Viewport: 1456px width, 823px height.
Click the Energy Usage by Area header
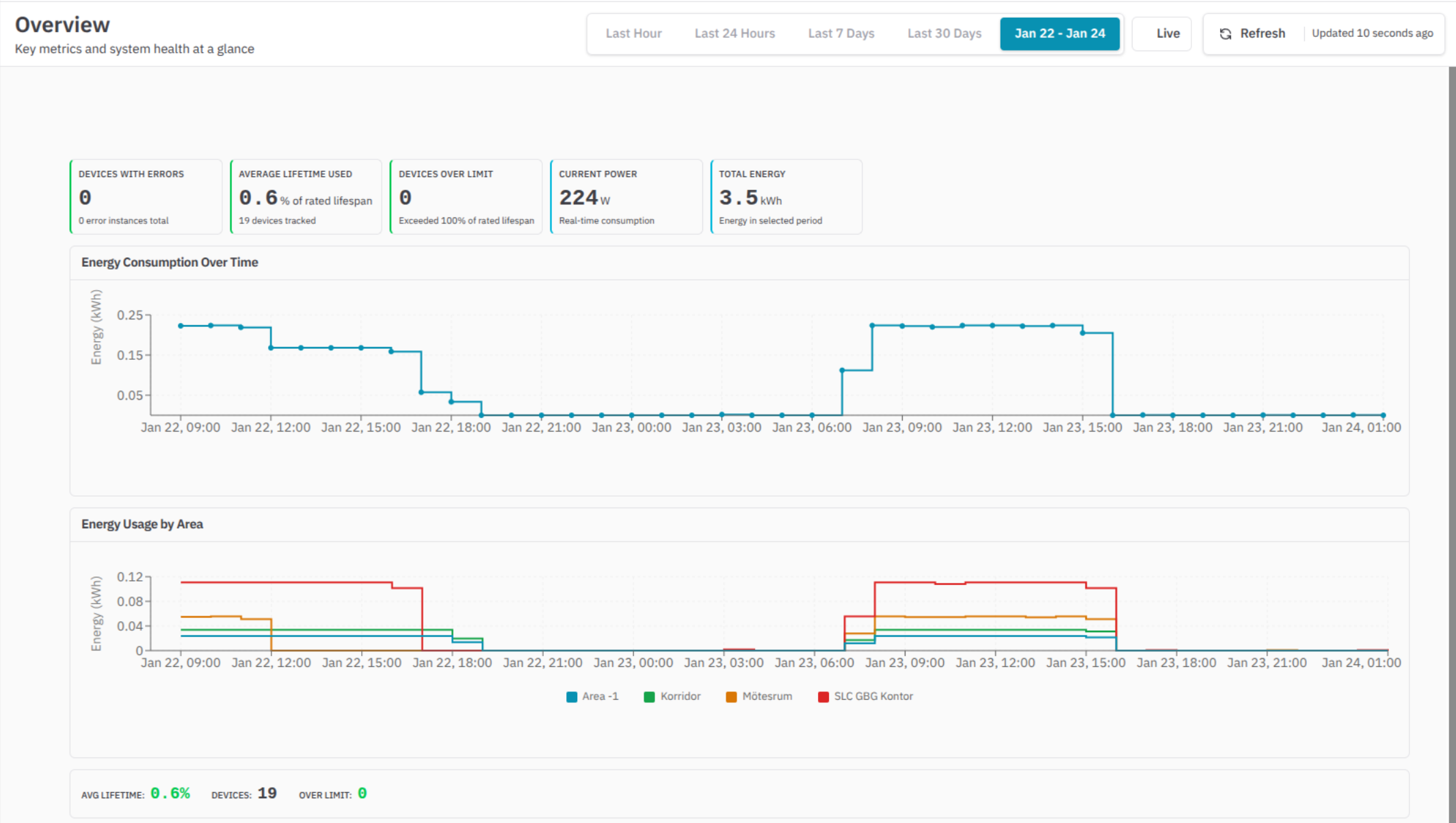click(x=142, y=525)
